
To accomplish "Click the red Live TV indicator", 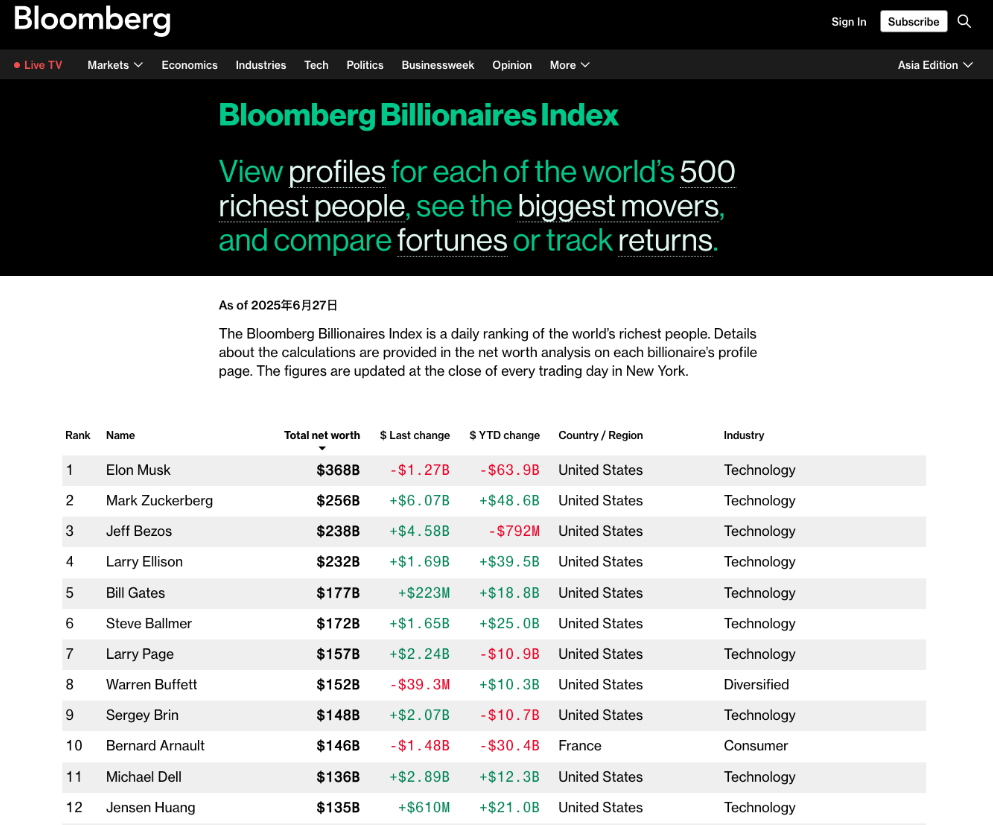I will tap(38, 65).
